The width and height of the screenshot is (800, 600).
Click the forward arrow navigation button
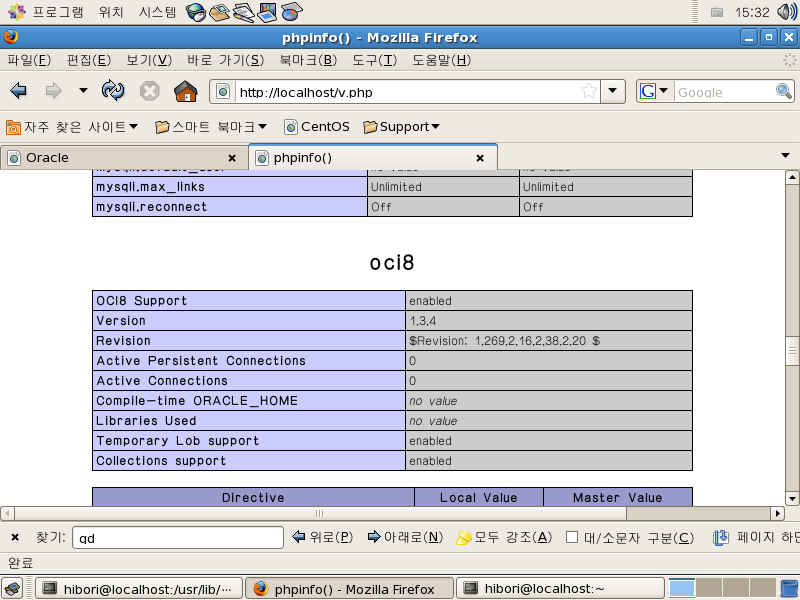point(53,91)
